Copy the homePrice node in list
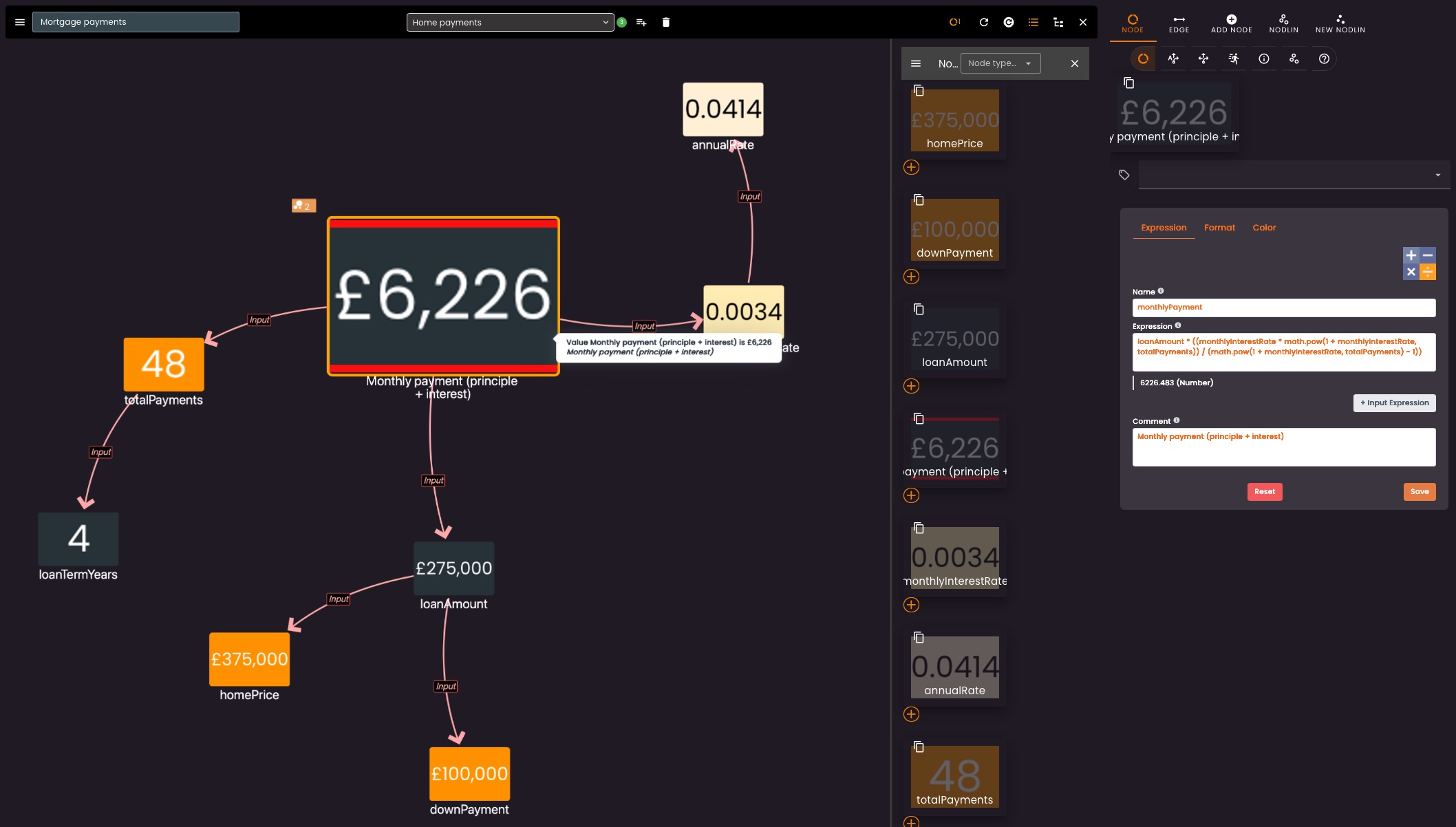 tap(918, 90)
